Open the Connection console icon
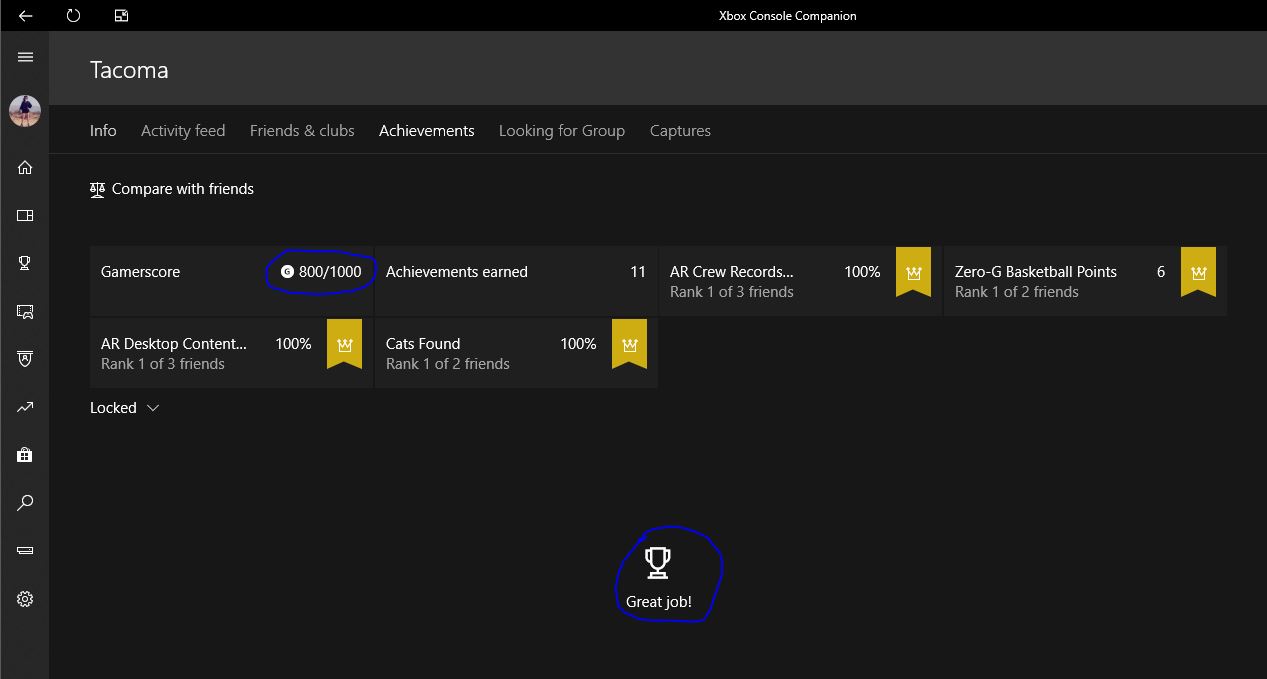Image resolution: width=1267 pixels, height=679 pixels. click(25, 551)
